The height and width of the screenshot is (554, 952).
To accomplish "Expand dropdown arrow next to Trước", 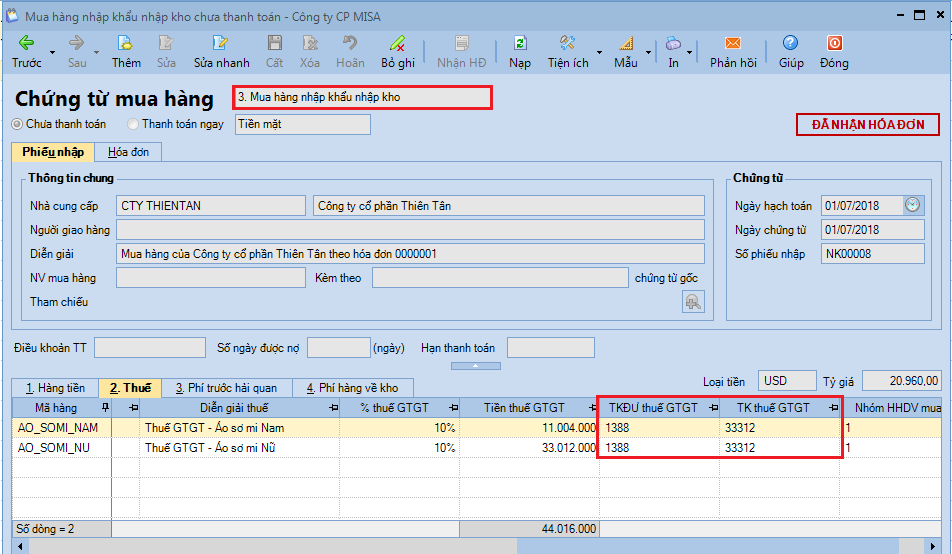I will [x=52, y=52].
